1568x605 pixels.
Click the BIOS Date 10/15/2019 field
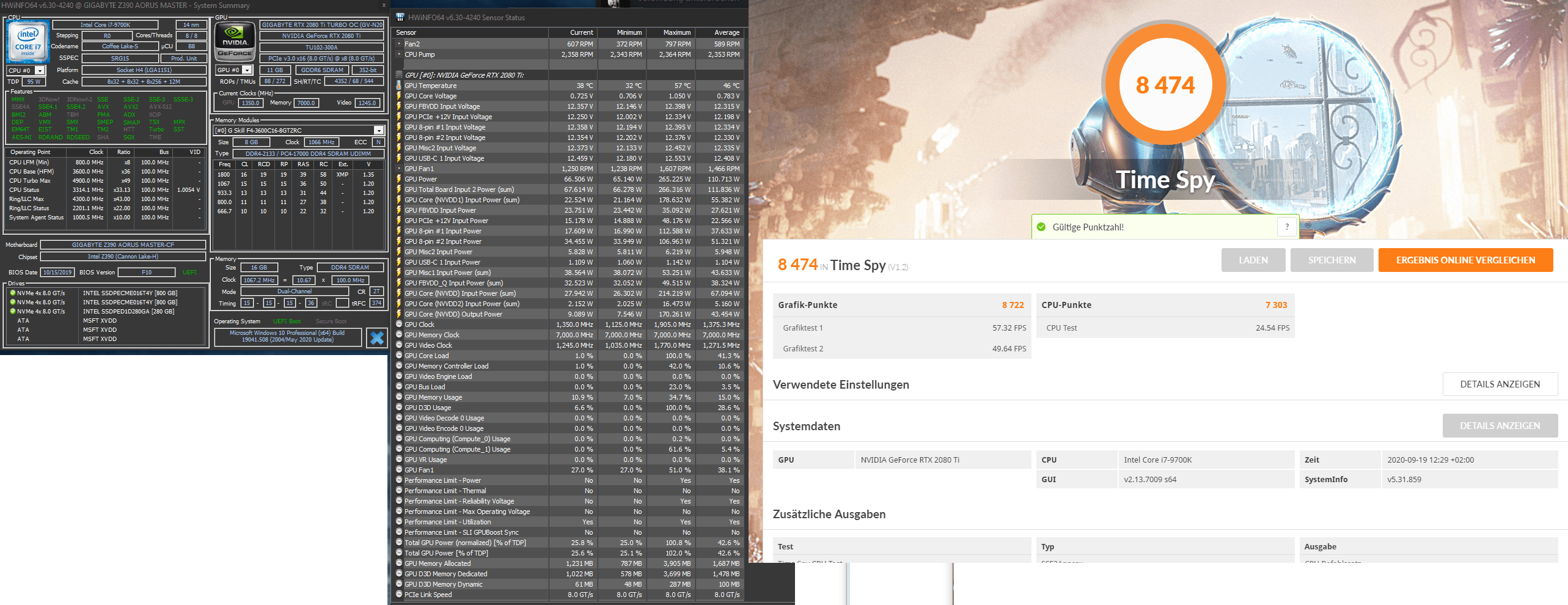tap(57, 273)
